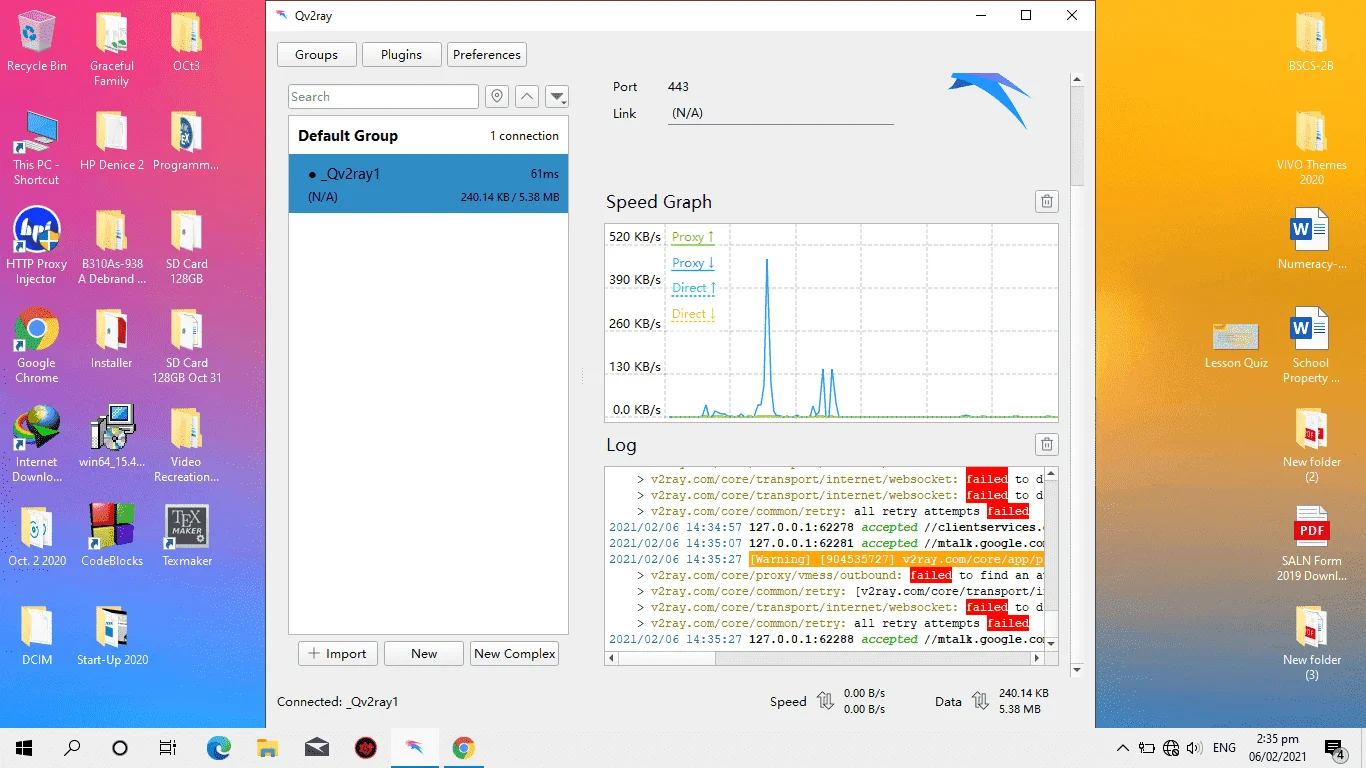Show hidden system tray icons
Screen dimensions: 1366x768
click(1123, 747)
